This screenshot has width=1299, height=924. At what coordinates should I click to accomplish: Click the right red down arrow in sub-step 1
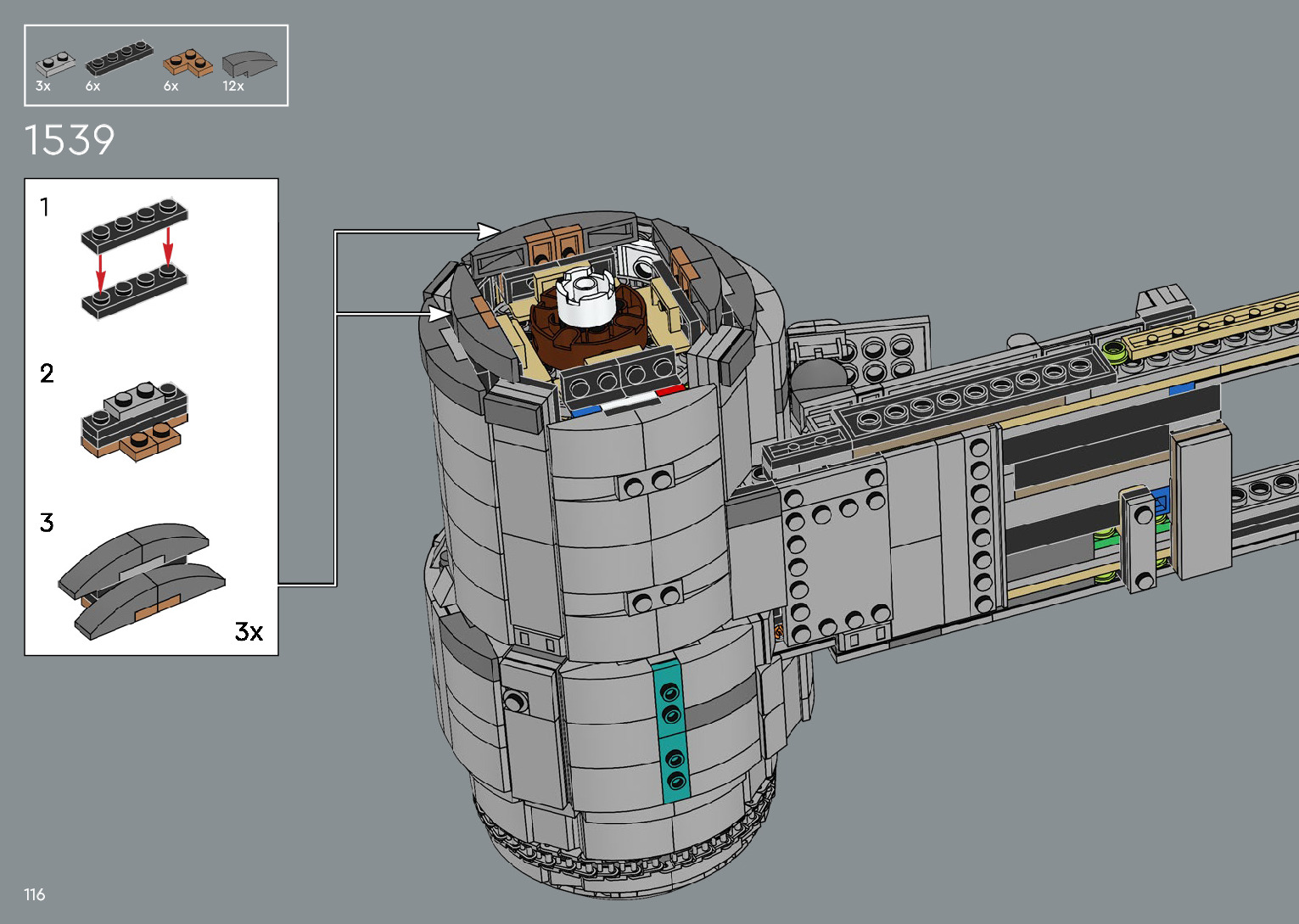(x=168, y=245)
